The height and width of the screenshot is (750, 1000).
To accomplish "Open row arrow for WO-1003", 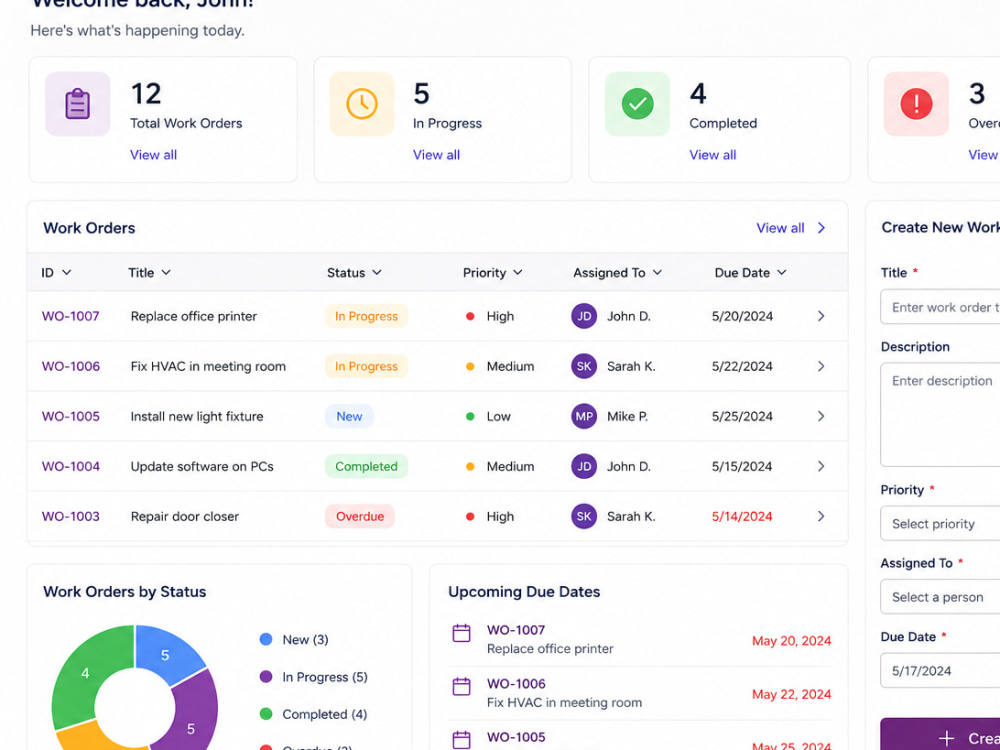I will pos(821,517).
